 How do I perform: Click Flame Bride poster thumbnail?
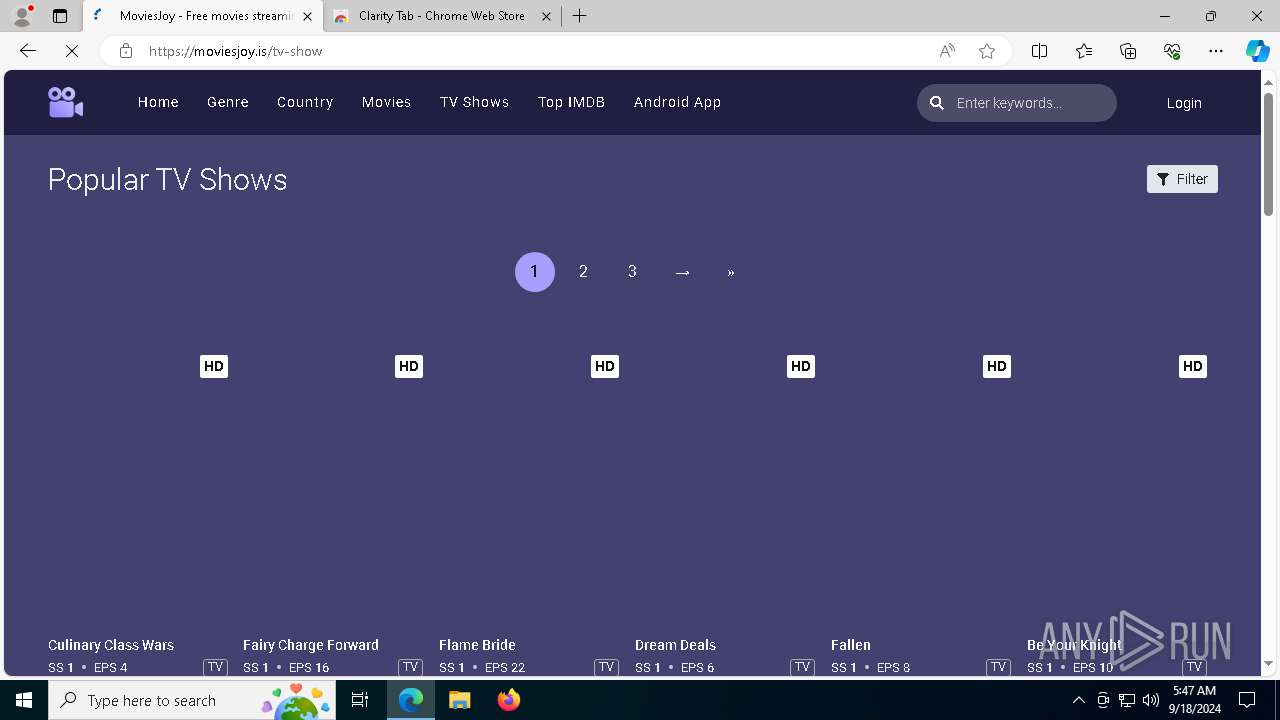(529, 490)
